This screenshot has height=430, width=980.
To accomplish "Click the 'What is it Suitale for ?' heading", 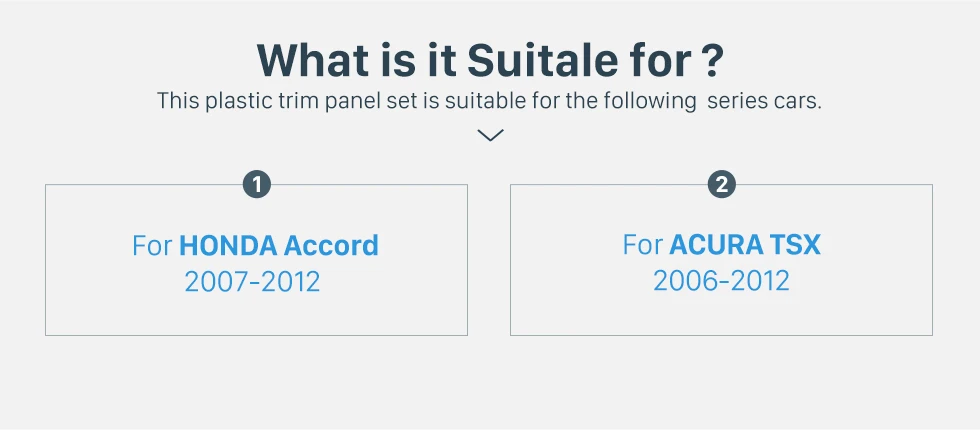I will (x=490, y=60).
